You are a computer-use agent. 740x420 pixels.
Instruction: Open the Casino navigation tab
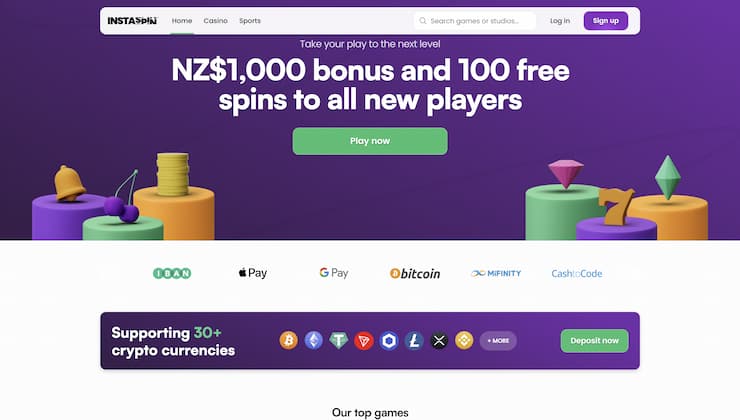pyautogui.click(x=215, y=21)
